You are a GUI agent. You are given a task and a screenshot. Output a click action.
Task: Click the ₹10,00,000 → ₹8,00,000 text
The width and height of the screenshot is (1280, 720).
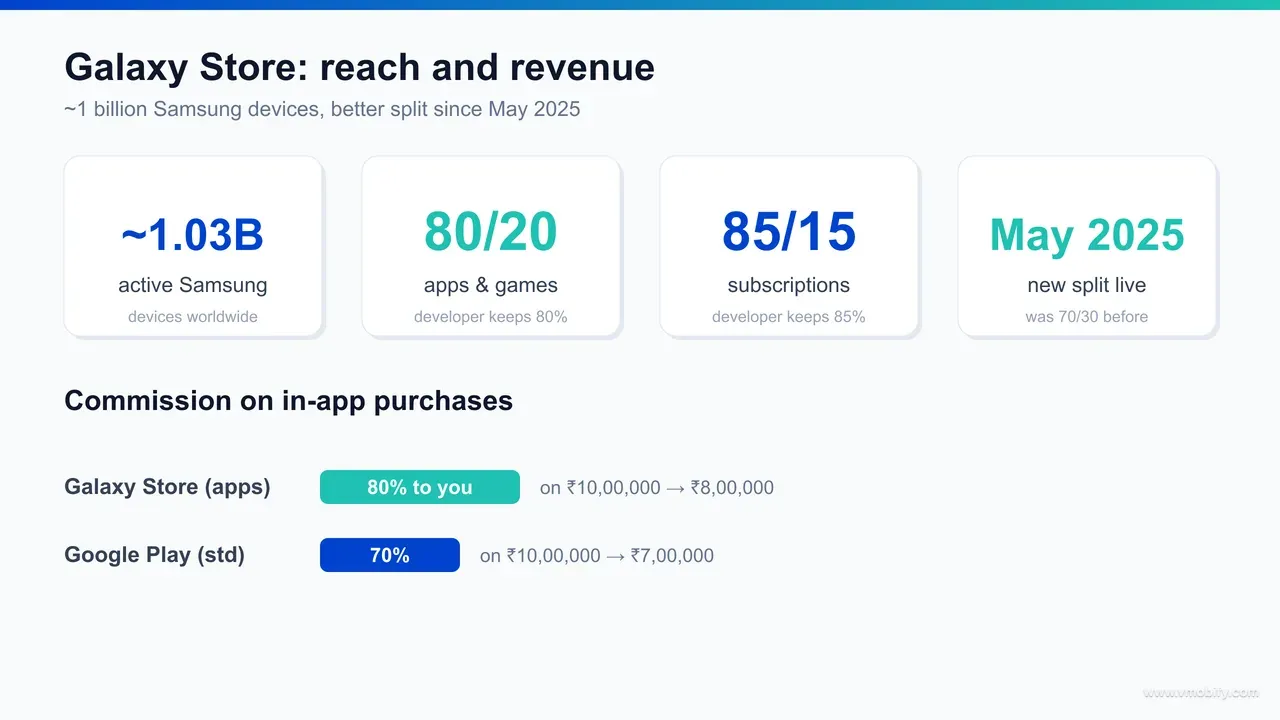tap(657, 488)
